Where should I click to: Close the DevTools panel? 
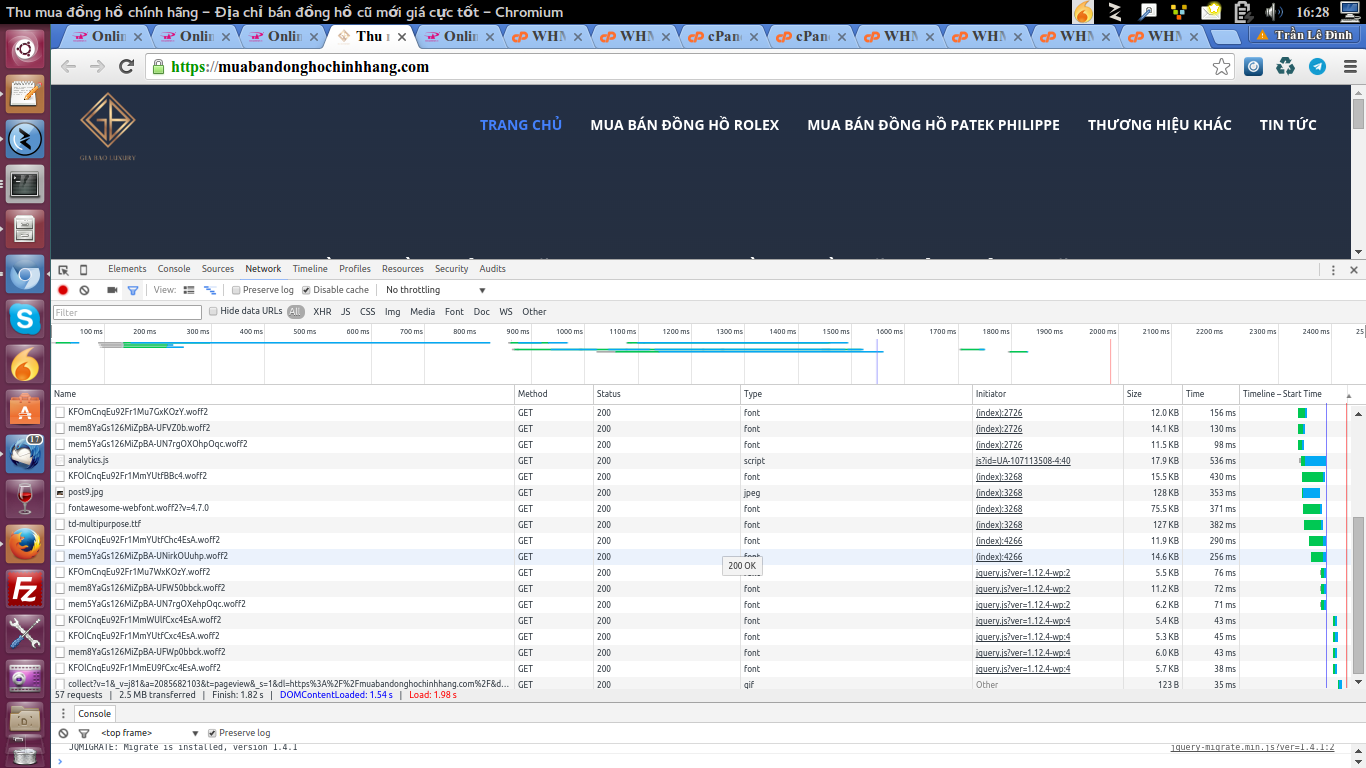[1354, 270]
